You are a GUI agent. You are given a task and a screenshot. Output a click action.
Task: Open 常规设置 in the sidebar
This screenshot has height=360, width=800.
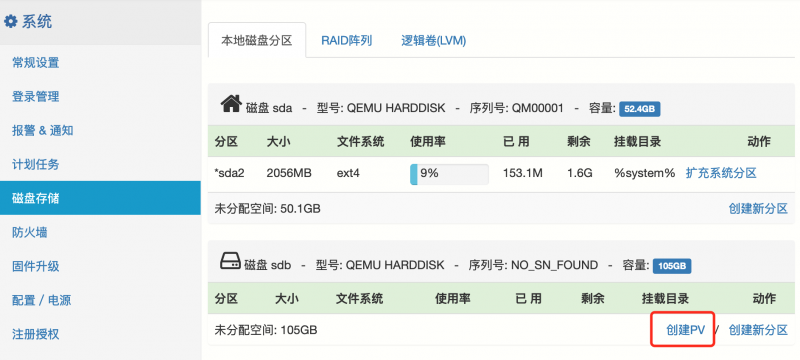[36, 63]
